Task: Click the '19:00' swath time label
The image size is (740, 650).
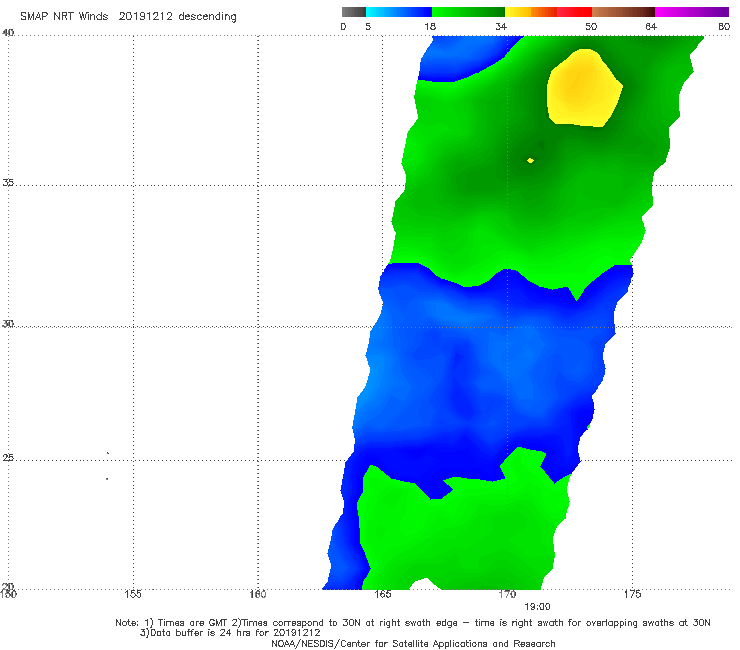Action: click(x=537, y=607)
